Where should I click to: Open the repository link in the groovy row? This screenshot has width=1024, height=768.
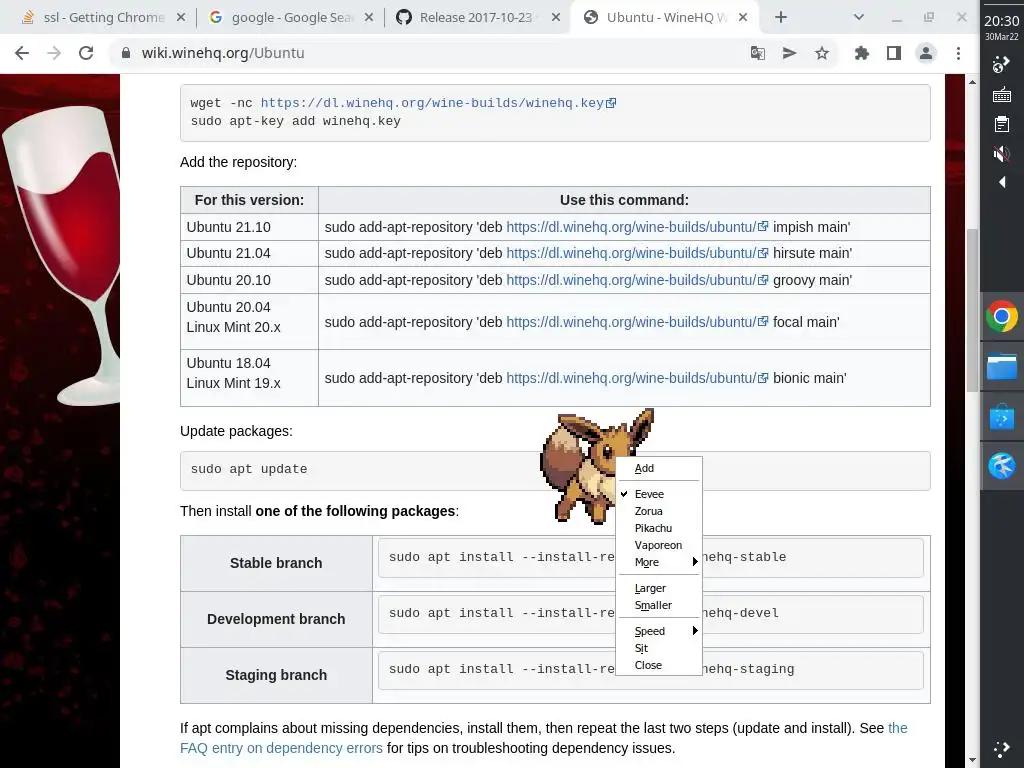637,280
